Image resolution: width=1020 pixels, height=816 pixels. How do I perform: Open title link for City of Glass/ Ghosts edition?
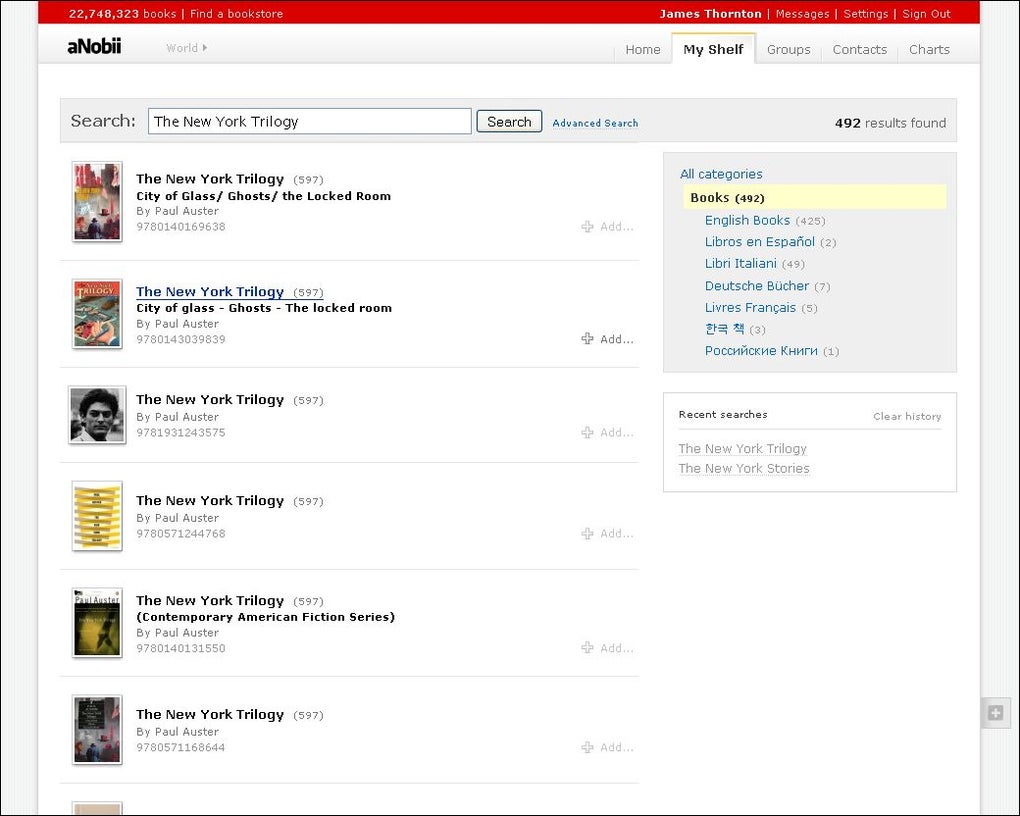click(210, 179)
